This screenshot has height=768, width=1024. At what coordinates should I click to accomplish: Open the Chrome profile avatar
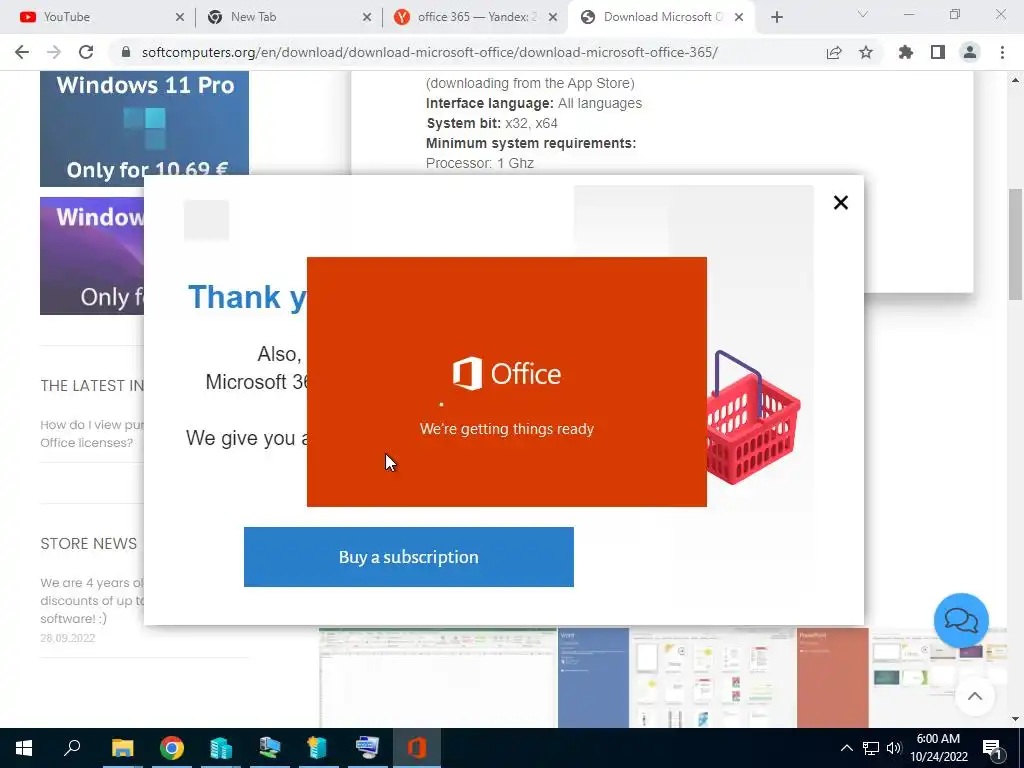(x=970, y=52)
